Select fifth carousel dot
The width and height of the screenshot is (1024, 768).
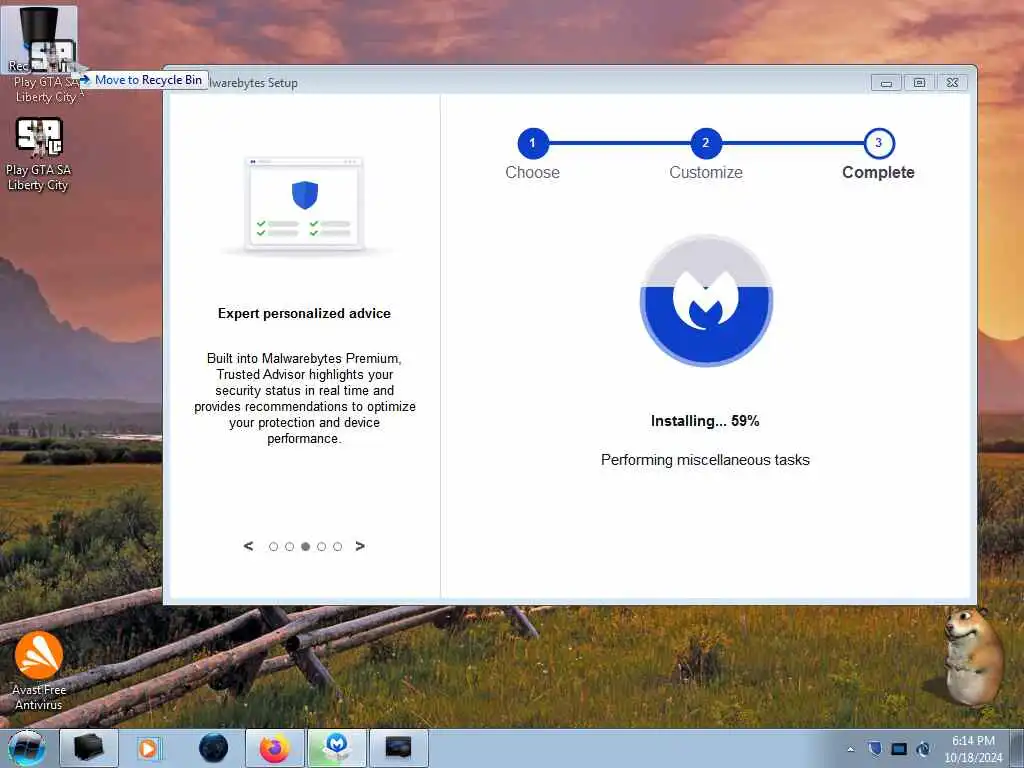pyautogui.click(x=338, y=547)
